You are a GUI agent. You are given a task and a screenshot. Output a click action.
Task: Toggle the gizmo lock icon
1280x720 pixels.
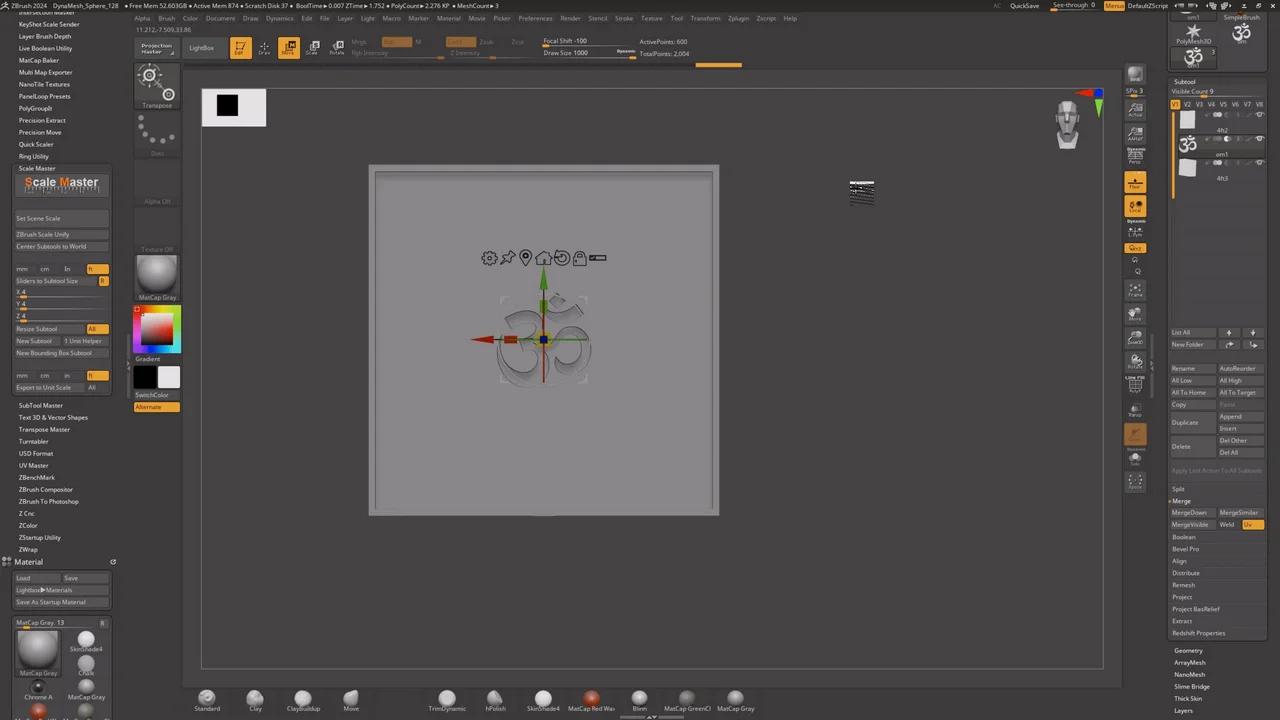579,258
